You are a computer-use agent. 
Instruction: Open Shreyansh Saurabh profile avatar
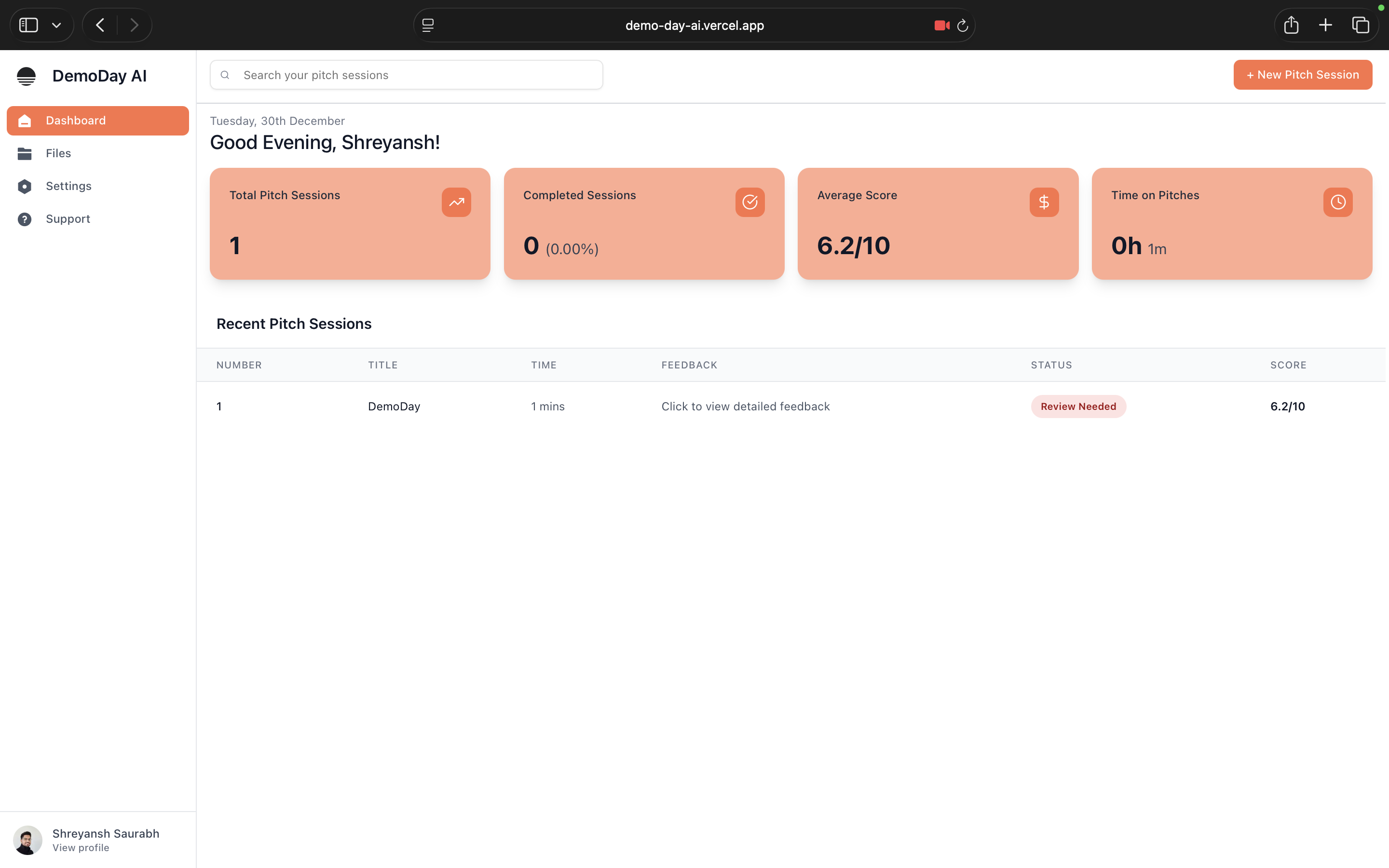[x=27, y=840]
